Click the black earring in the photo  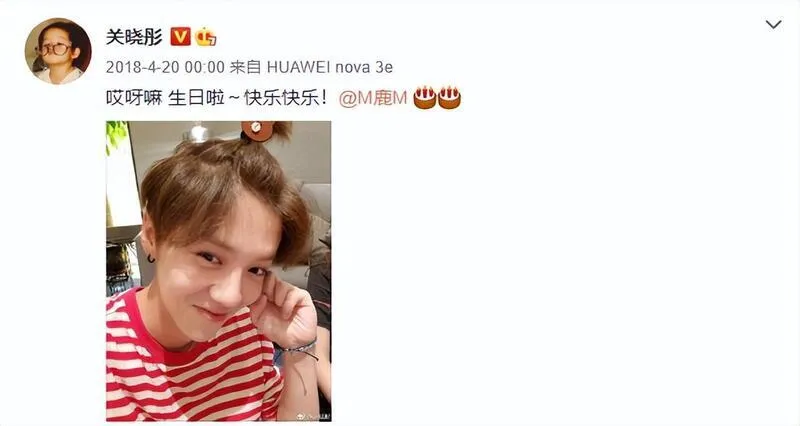pyautogui.click(x=151, y=259)
